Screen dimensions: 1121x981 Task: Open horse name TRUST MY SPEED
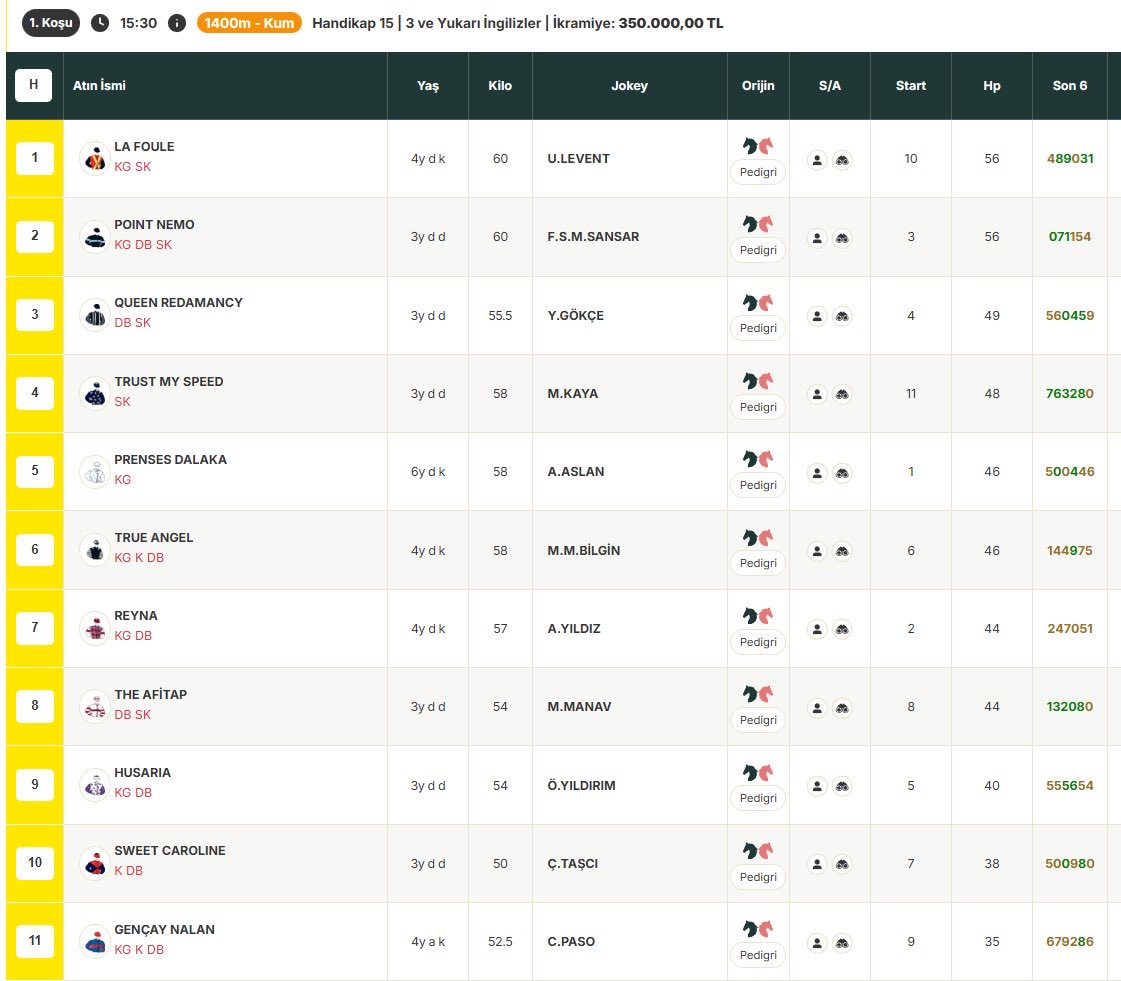pyautogui.click(x=169, y=382)
